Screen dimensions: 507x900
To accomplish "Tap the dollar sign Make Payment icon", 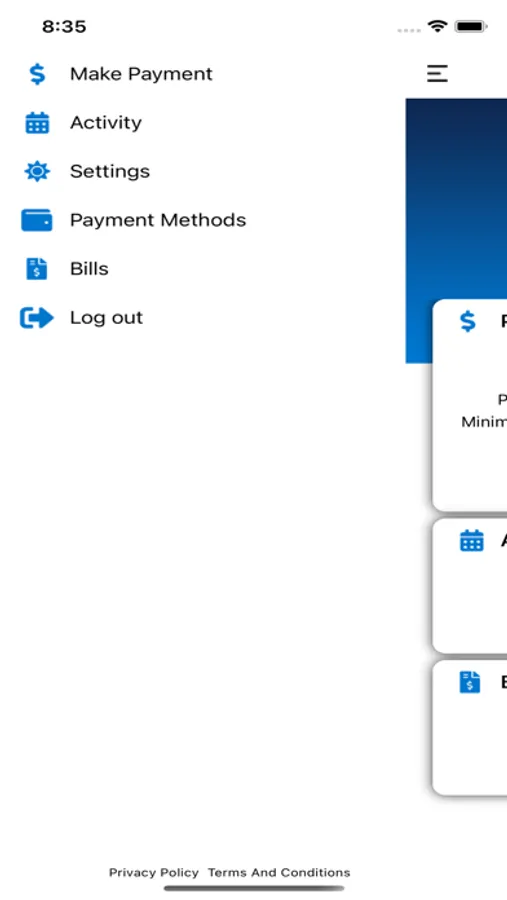I will 37,74.
